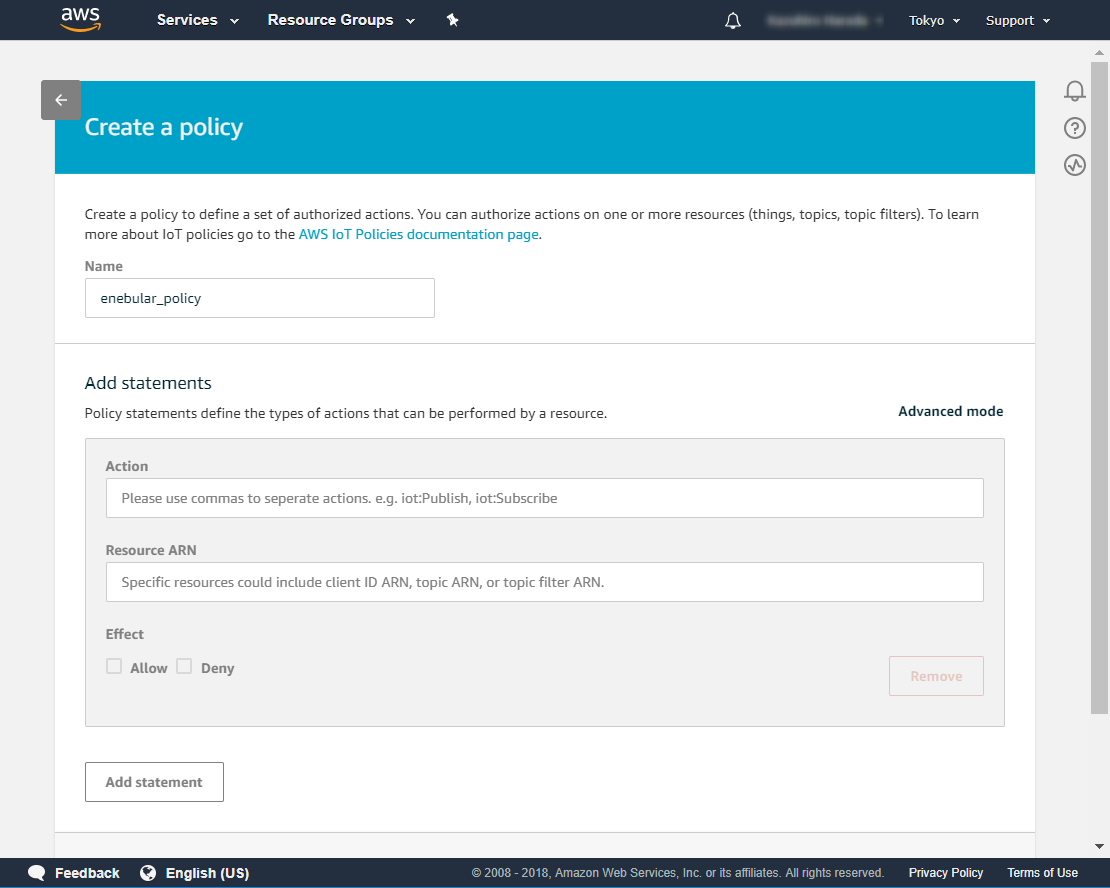Switch to Advanced mode

coord(950,411)
